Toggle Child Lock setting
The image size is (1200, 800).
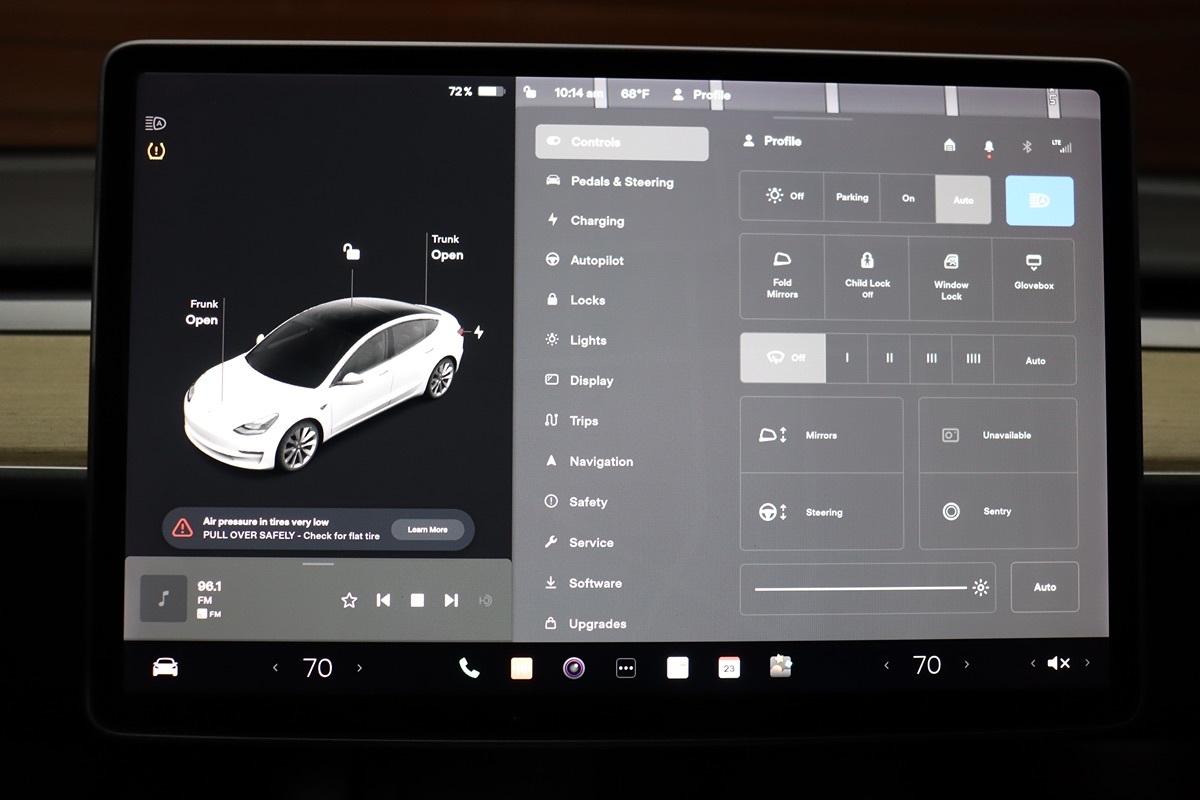coord(867,279)
